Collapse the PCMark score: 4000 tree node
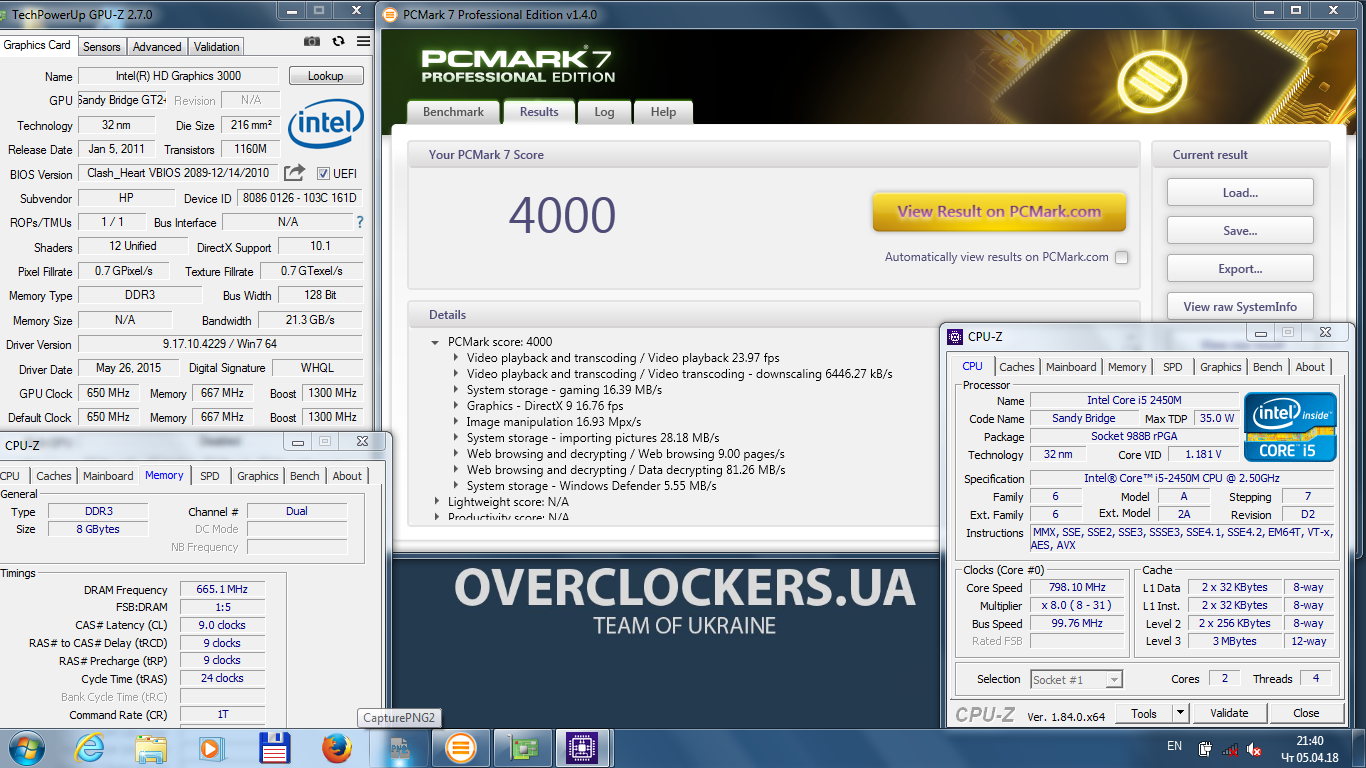The image size is (1366, 768). pos(435,342)
